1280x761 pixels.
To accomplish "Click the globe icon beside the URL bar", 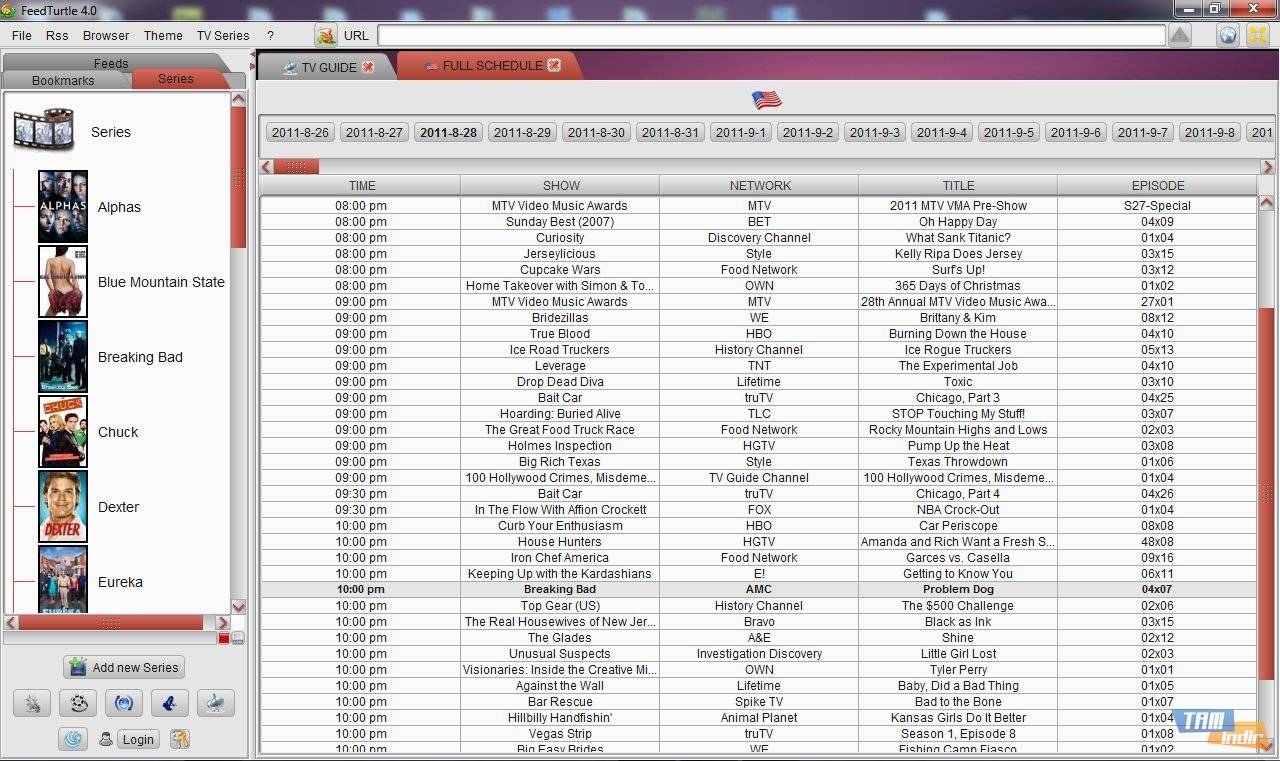I will [x=1228, y=35].
